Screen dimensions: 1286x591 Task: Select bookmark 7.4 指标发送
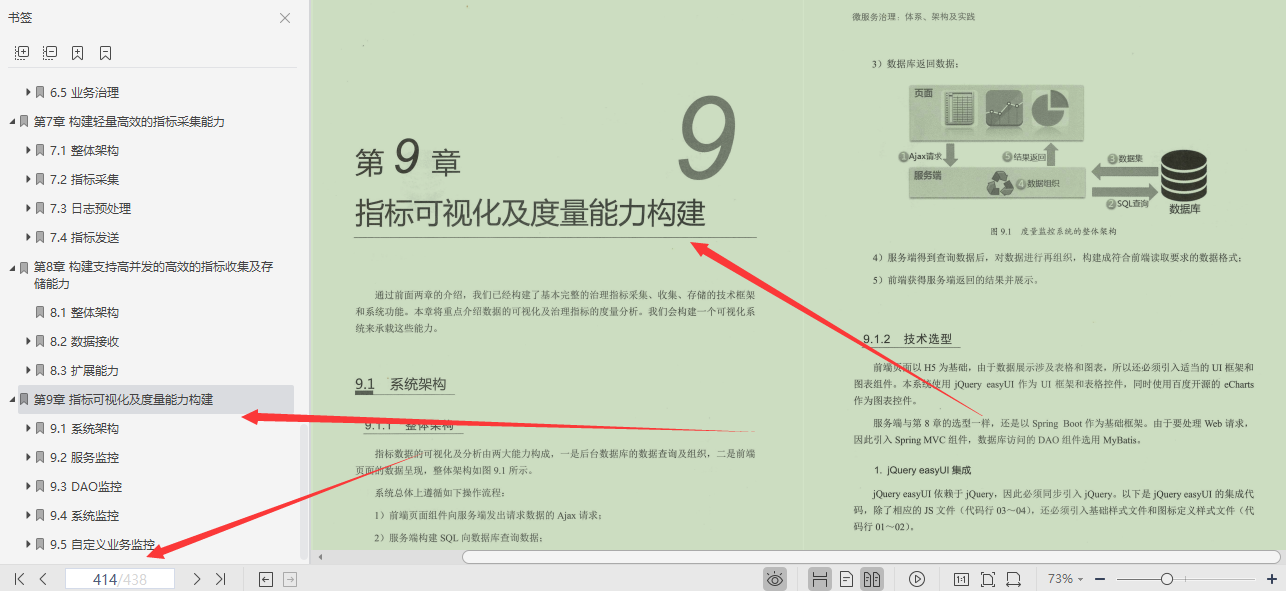pyautogui.click(x=84, y=237)
